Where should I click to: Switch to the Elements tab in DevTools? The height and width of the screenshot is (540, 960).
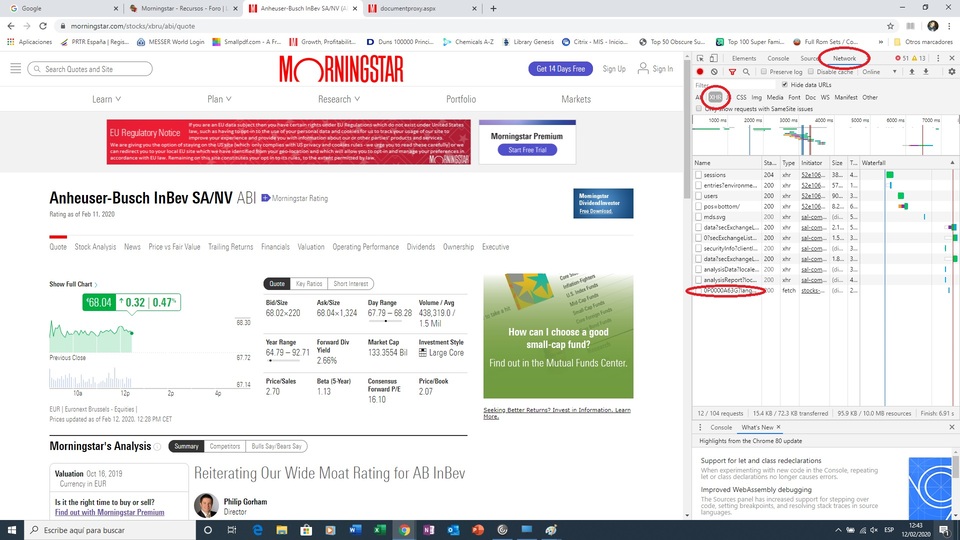click(x=744, y=58)
